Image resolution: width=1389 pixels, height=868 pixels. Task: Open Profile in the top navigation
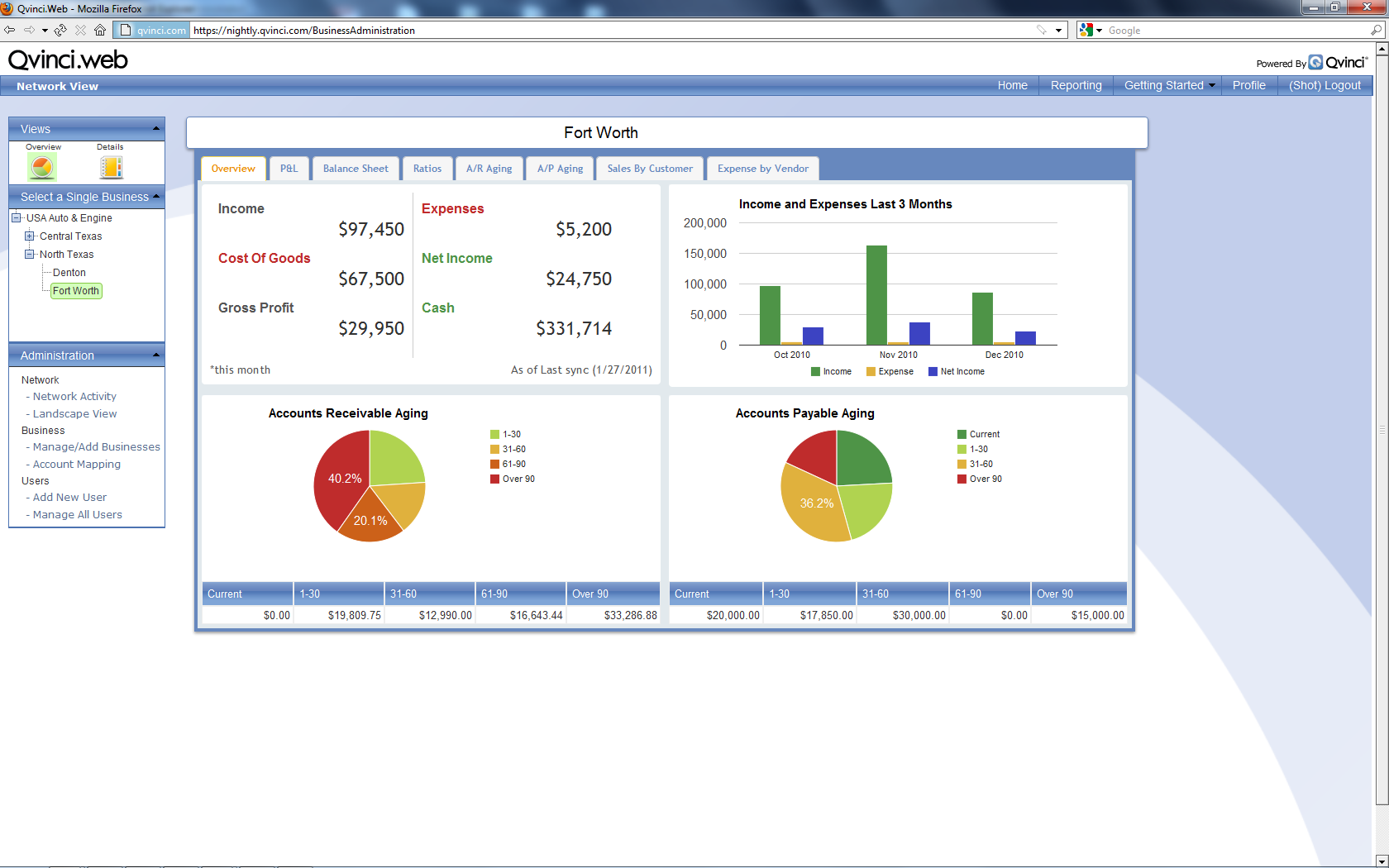[1249, 85]
